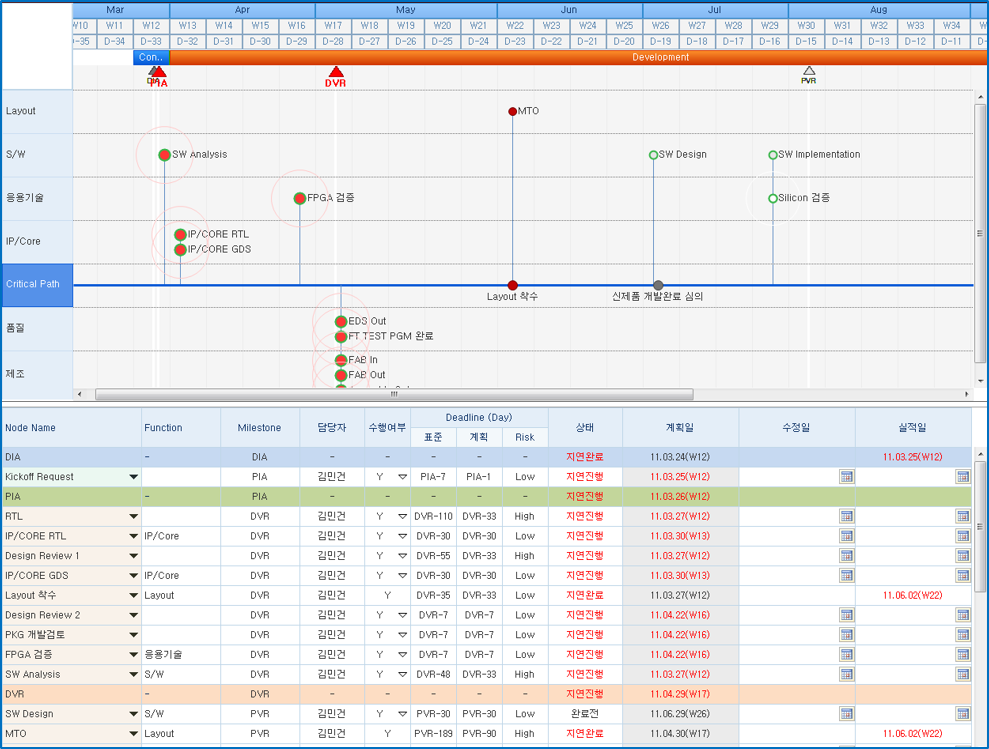
Task: Open 수정일 calendar icon for SW Design
Action: tap(846, 714)
